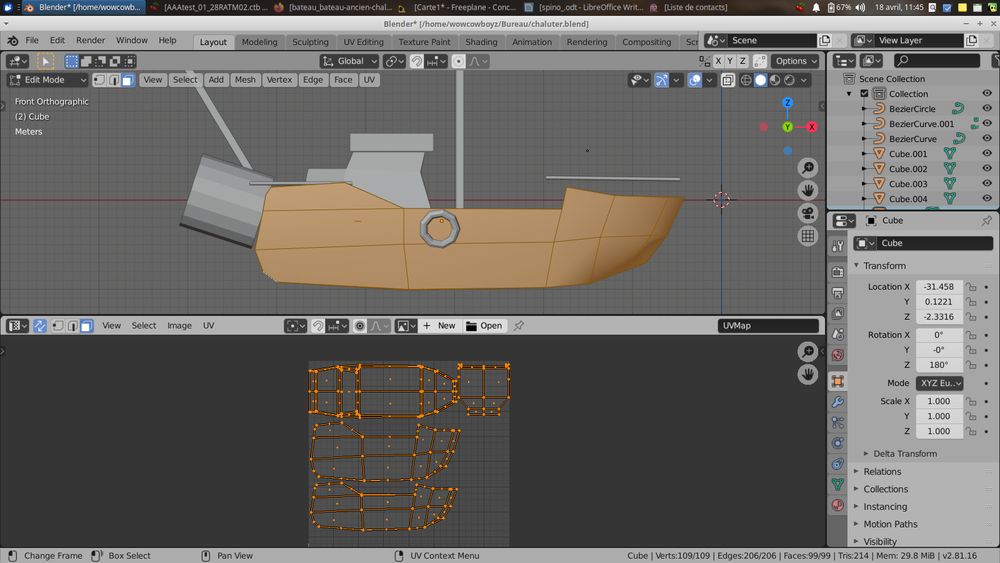Click the New image button

click(439, 326)
